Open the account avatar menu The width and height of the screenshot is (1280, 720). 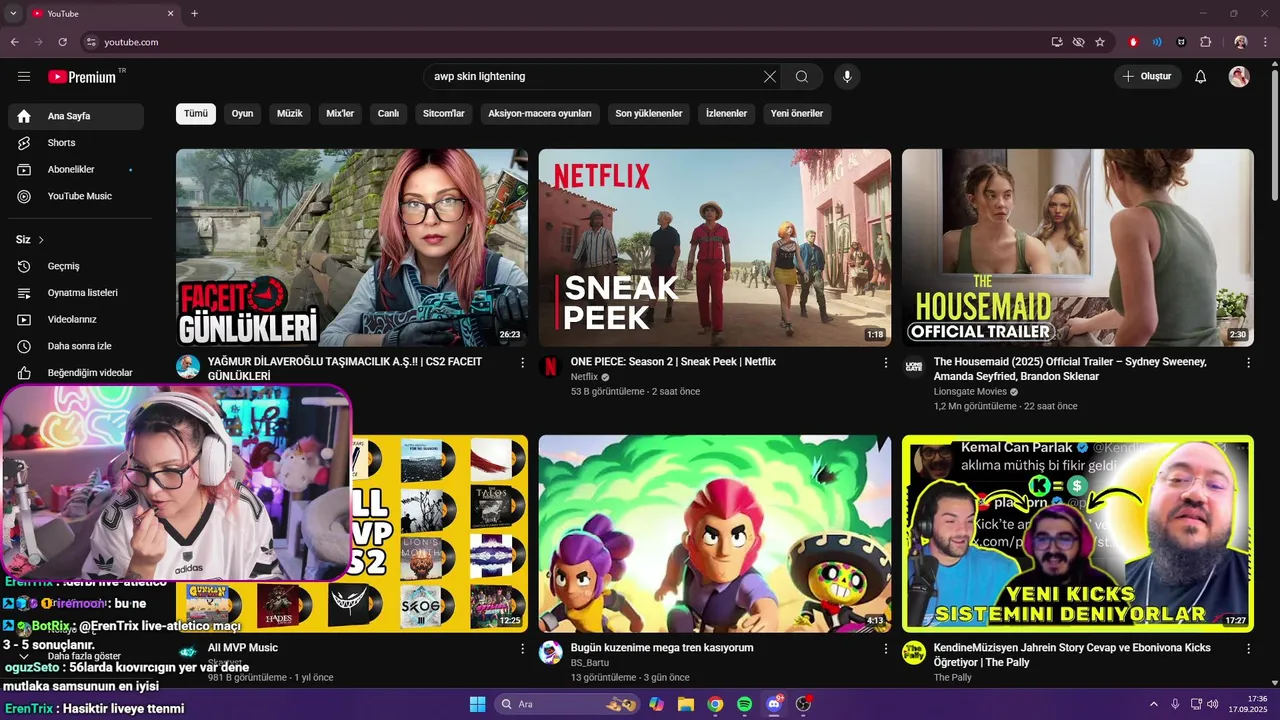pos(1239,77)
